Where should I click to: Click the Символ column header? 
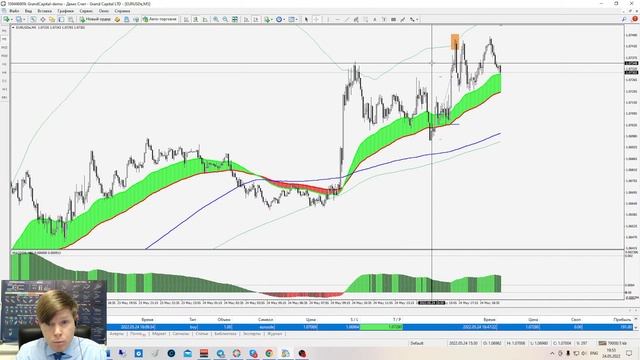[266, 320]
